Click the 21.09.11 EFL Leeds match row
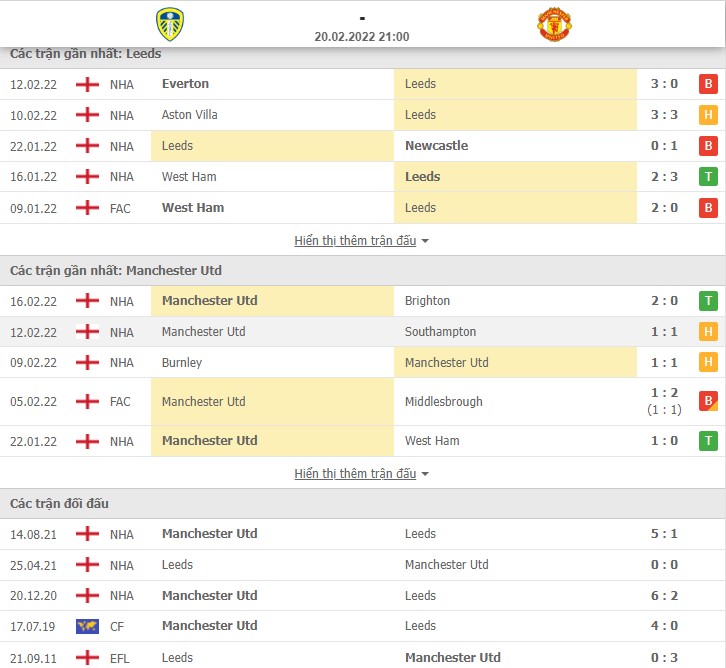Image resolution: width=726 pixels, height=668 pixels. [363, 657]
